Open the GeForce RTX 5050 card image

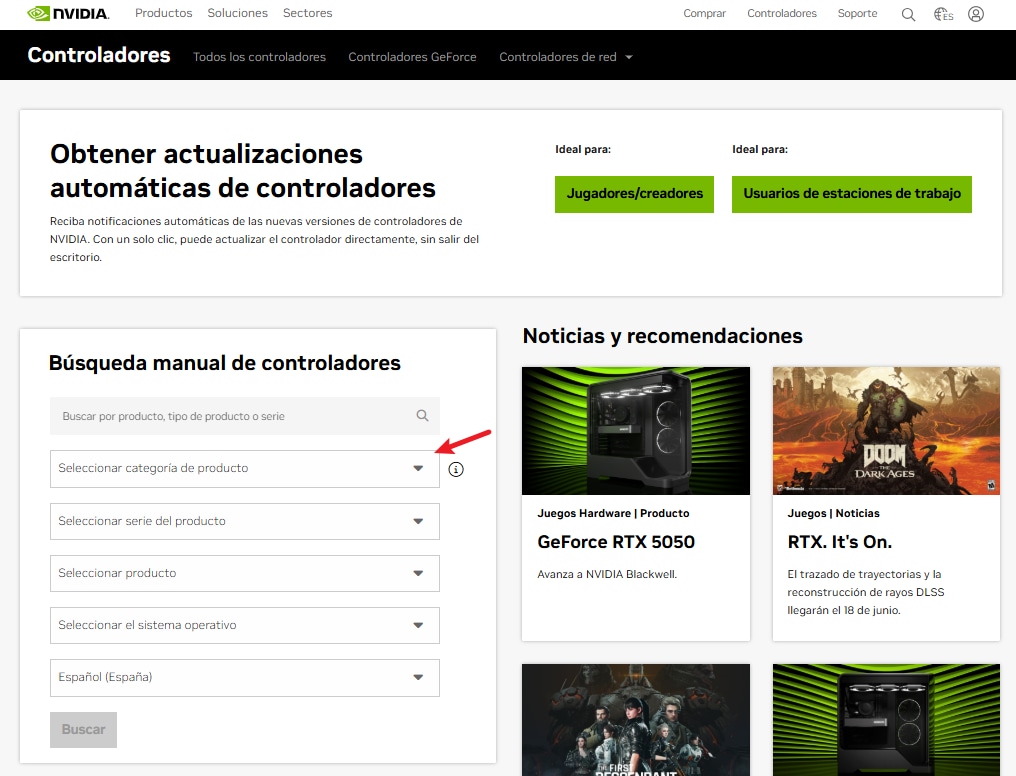636,431
